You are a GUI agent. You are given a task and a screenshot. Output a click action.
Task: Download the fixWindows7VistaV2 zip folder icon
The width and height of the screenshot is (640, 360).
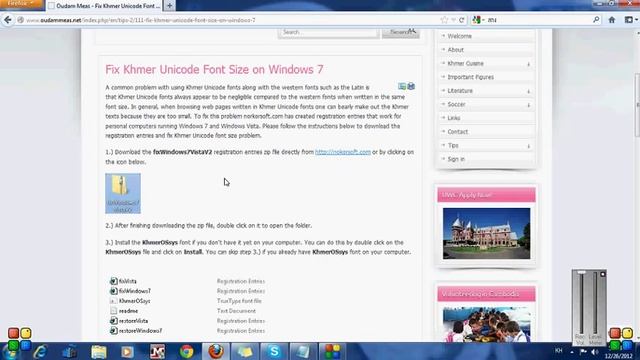(x=123, y=193)
